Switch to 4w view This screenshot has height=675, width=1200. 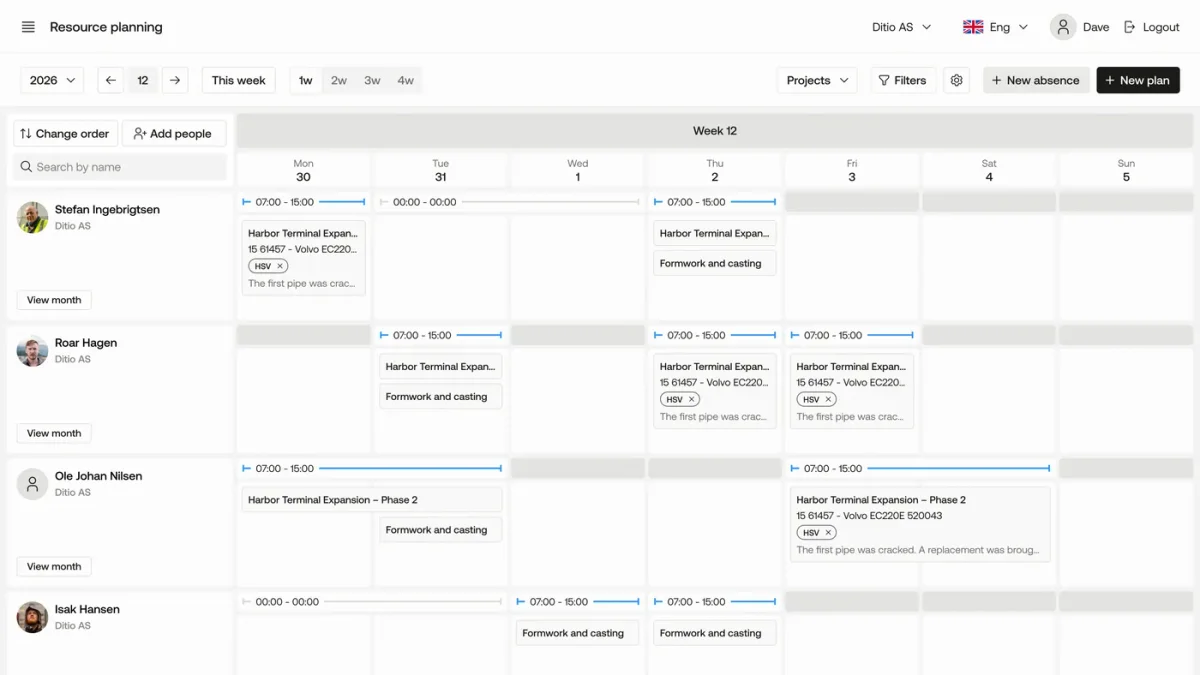[x=405, y=81]
